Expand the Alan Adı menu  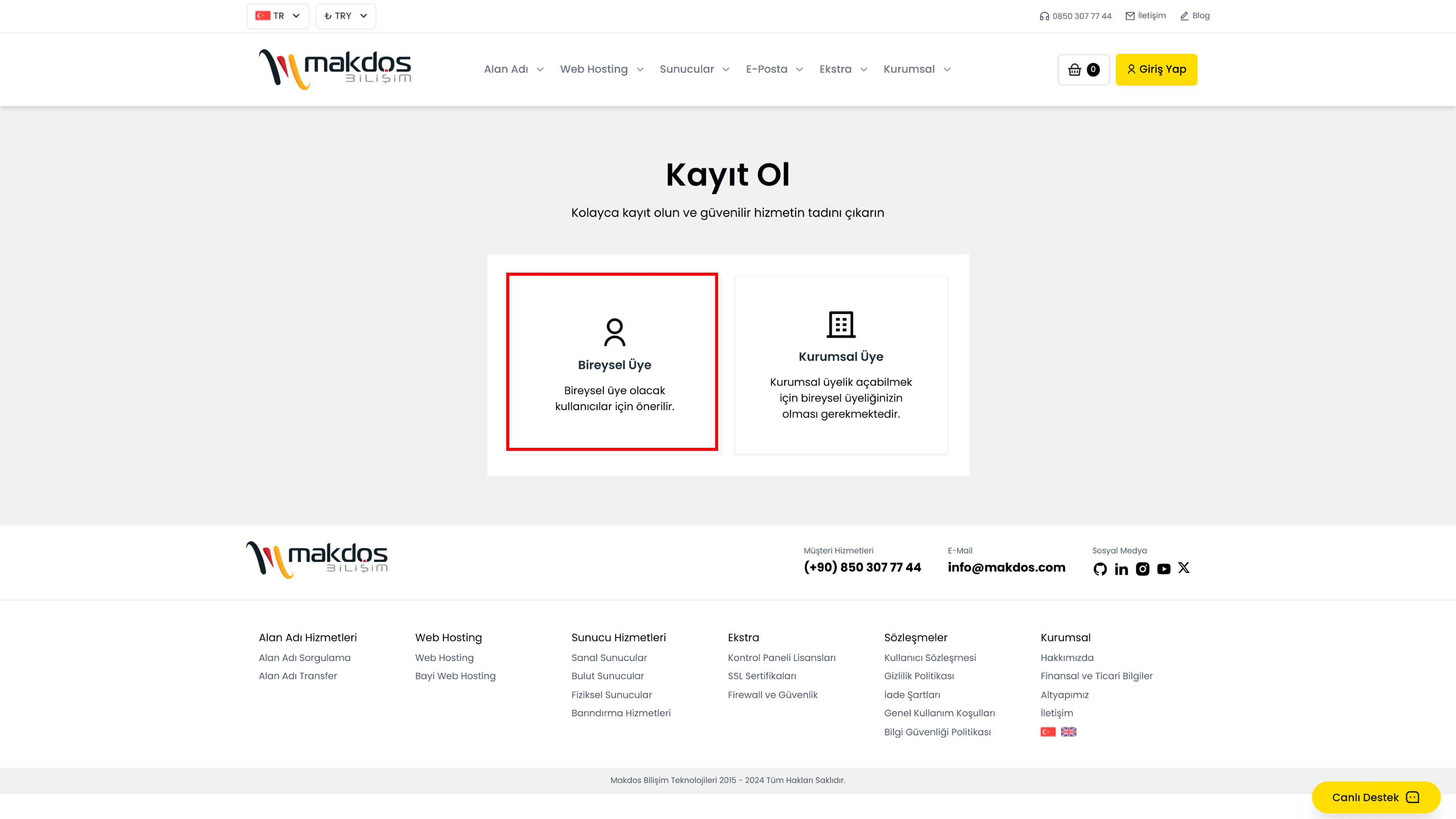514,69
